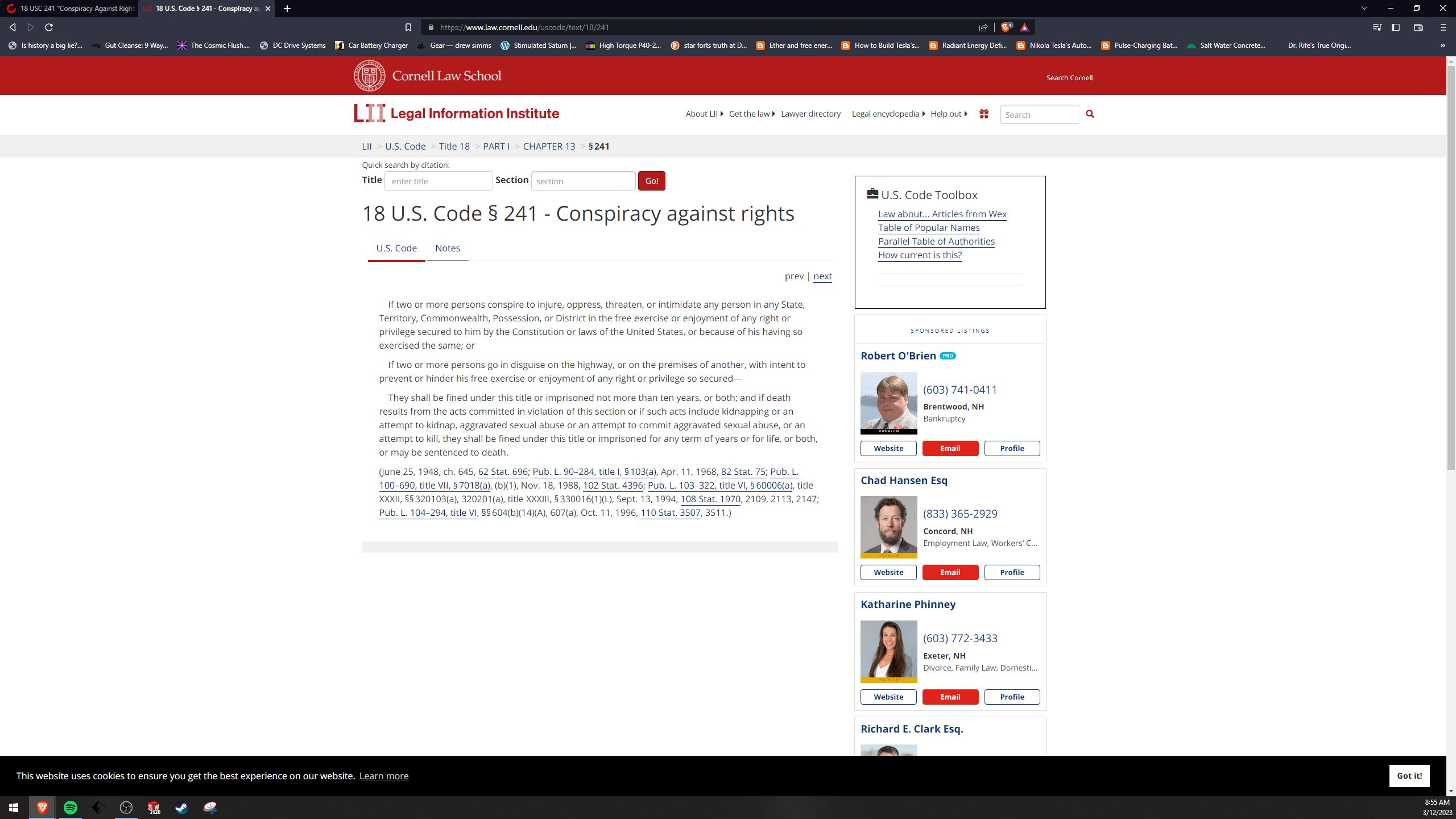
Task: Open the Brave wallet icon
Action: pos(1418,27)
